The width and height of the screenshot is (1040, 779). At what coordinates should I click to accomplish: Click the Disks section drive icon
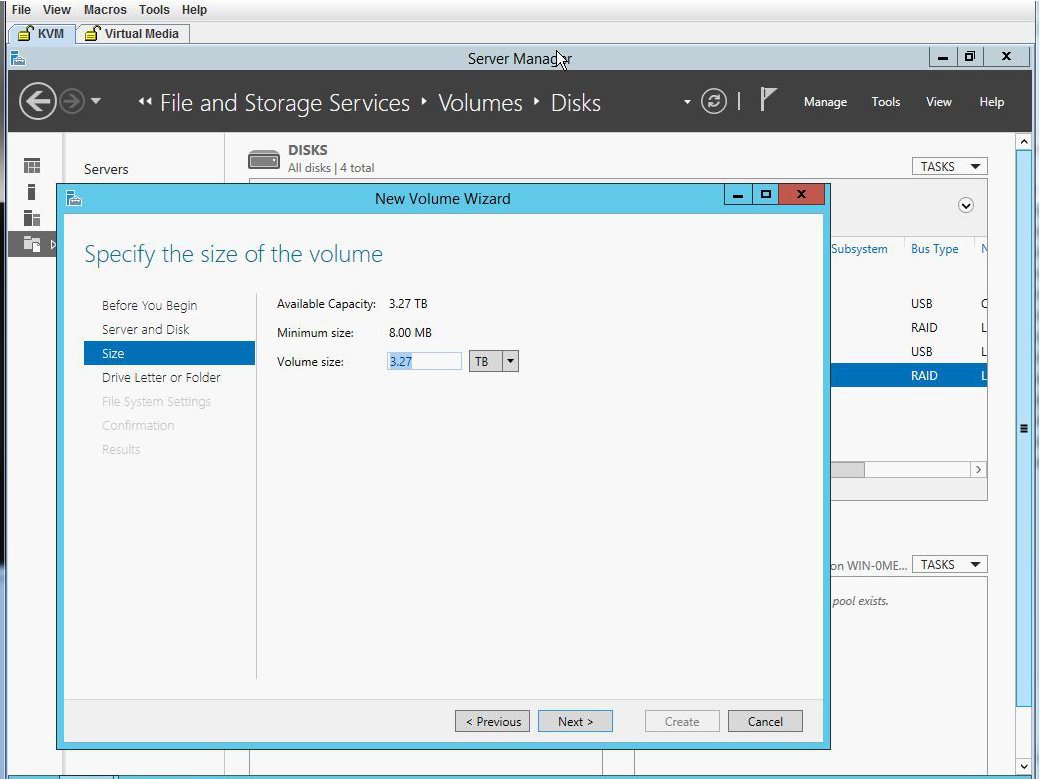[264, 159]
